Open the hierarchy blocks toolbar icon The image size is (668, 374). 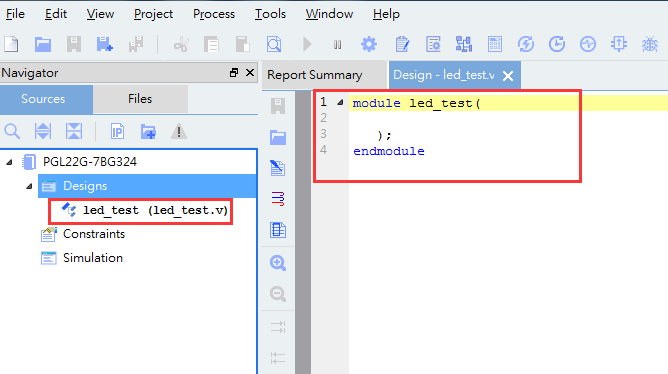[x=464, y=44]
